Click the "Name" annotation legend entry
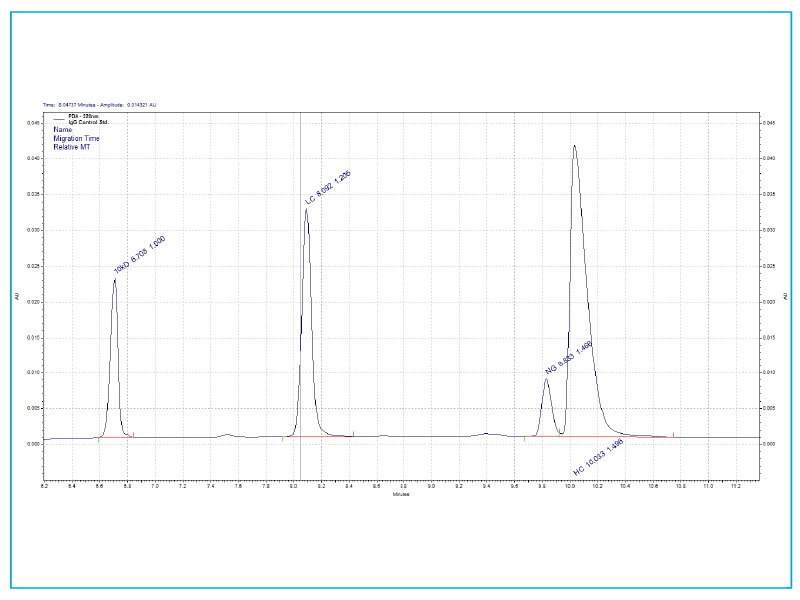800x600 pixels. point(63,130)
